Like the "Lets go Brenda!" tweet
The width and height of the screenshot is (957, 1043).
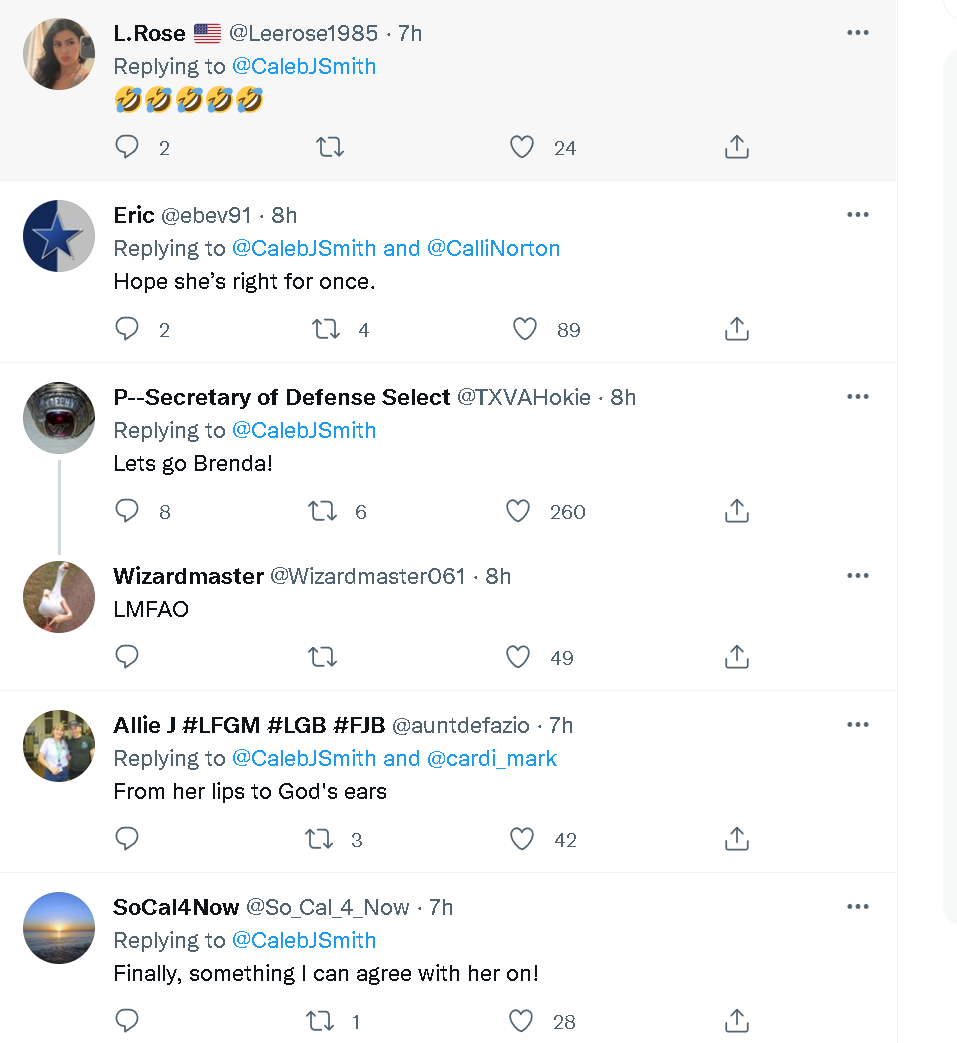coord(518,512)
